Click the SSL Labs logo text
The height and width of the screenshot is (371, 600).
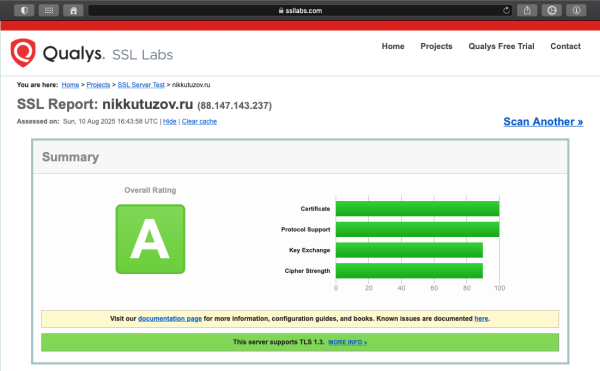pos(142,55)
